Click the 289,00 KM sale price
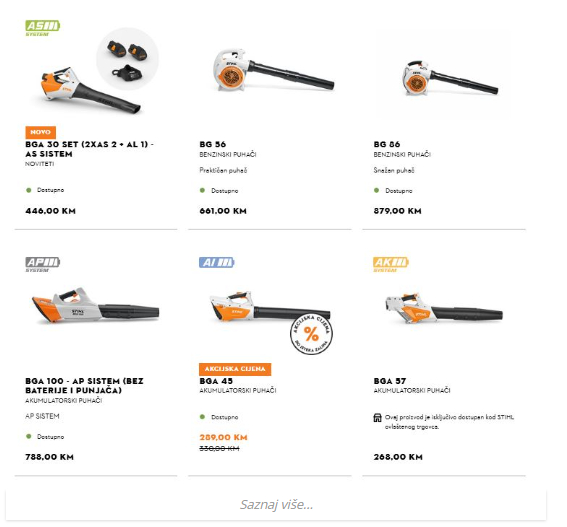Viewport: 567px width, 527px height. (223, 437)
